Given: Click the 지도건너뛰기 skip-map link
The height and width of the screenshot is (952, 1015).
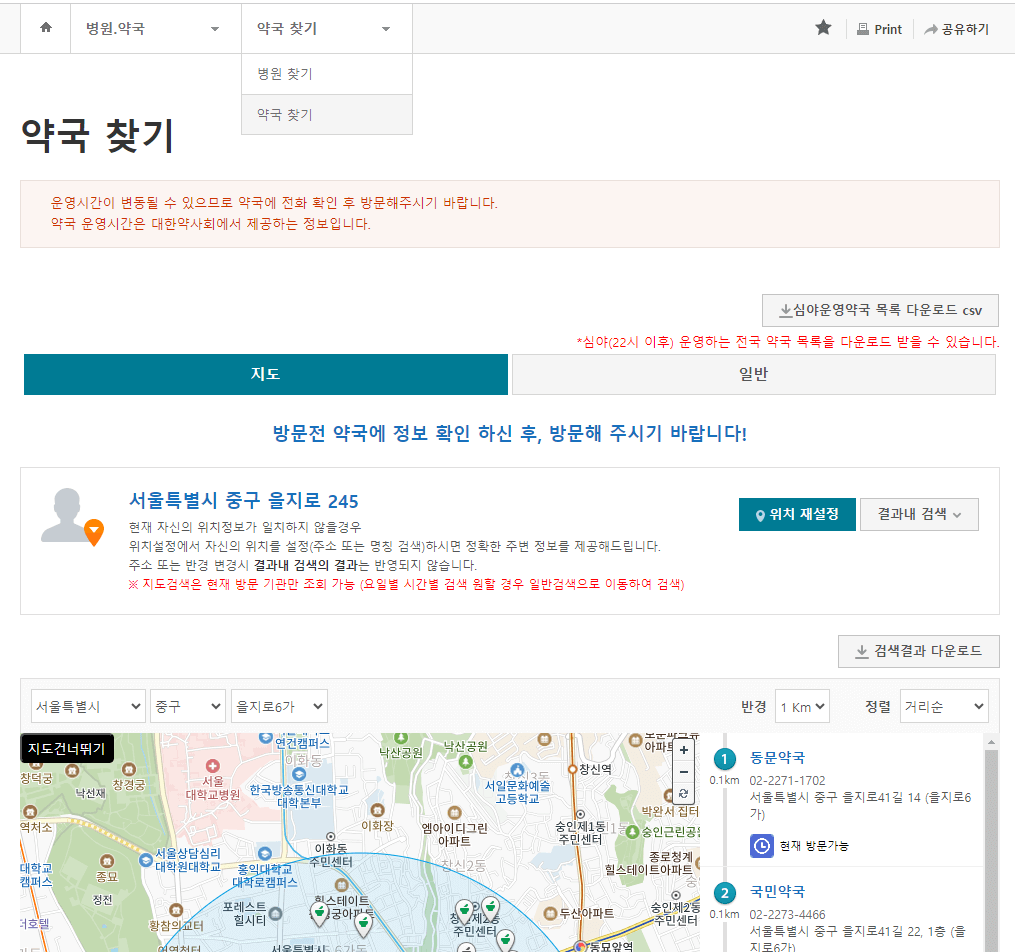Looking at the screenshot, I should (67, 749).
